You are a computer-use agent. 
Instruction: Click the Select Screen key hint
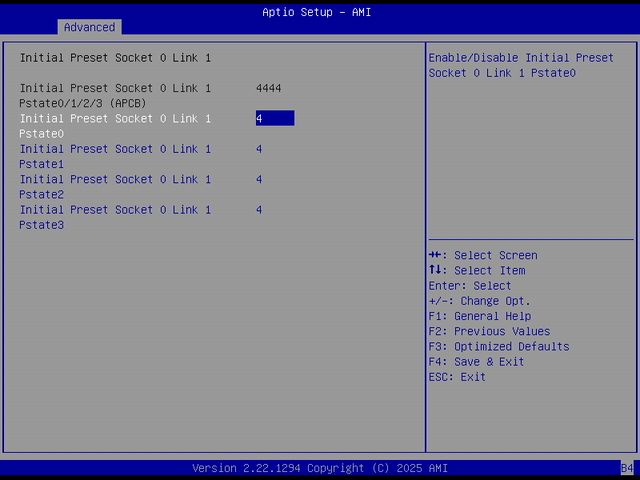(483, 256)
